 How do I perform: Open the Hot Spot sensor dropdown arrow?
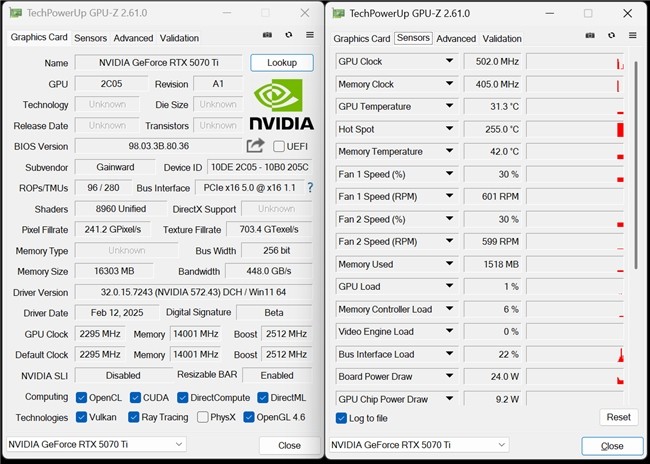(x=449, y=129)
